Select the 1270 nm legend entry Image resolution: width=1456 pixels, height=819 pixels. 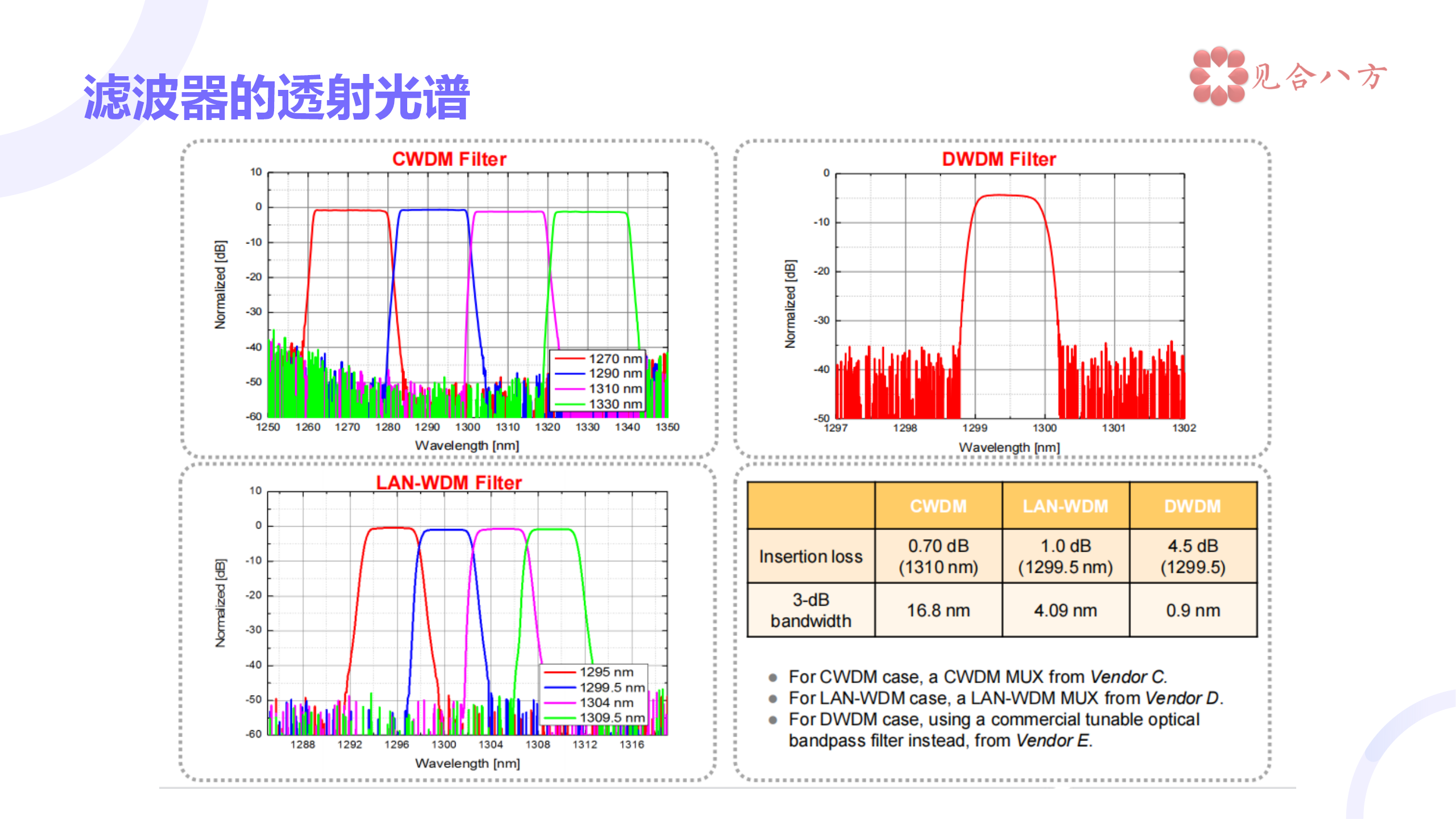tap(598, 359)
